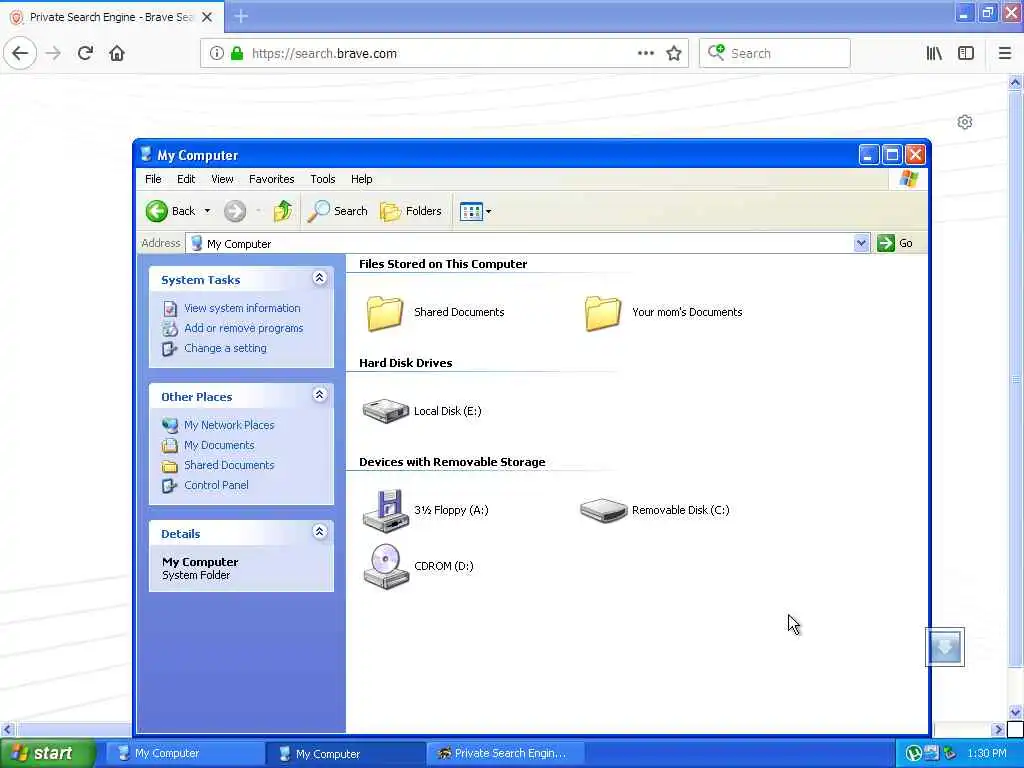Click the Explorer Search toolbar button
The height and width of the screenshot is (768, 1024).
point(338,211)
